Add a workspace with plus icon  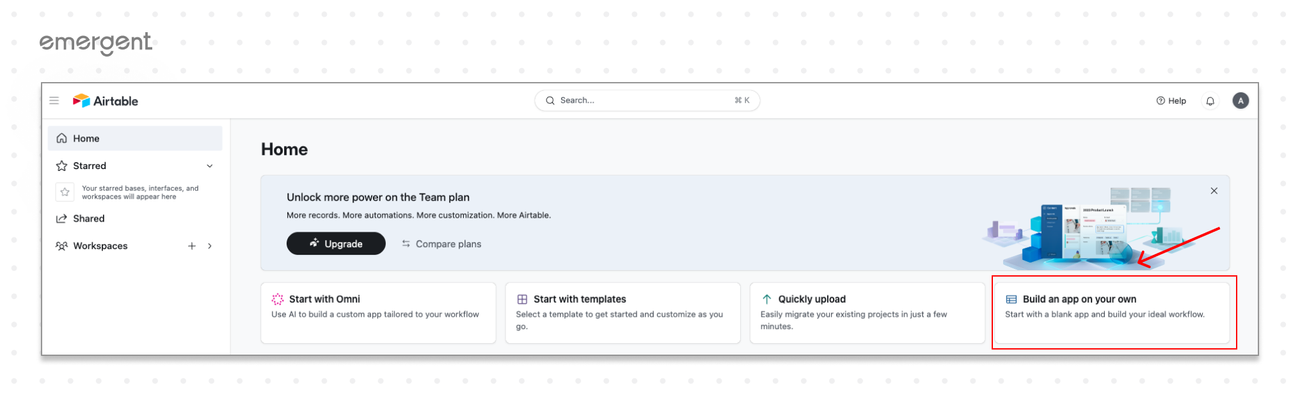pyautogui.click(x=192, y=246)
